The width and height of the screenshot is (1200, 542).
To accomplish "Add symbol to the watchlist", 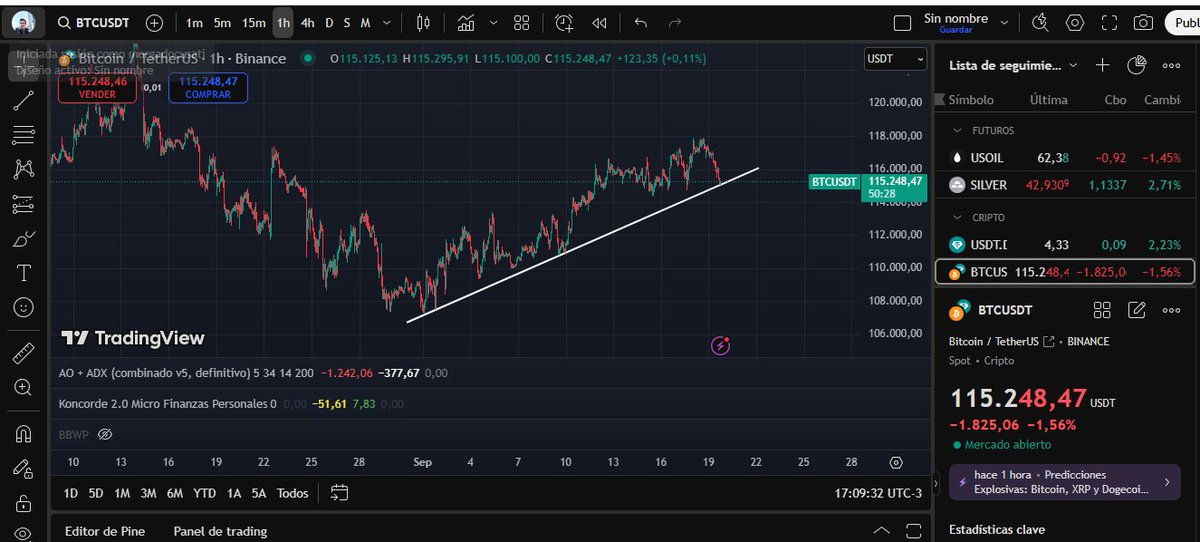I will pos(1102,65).
